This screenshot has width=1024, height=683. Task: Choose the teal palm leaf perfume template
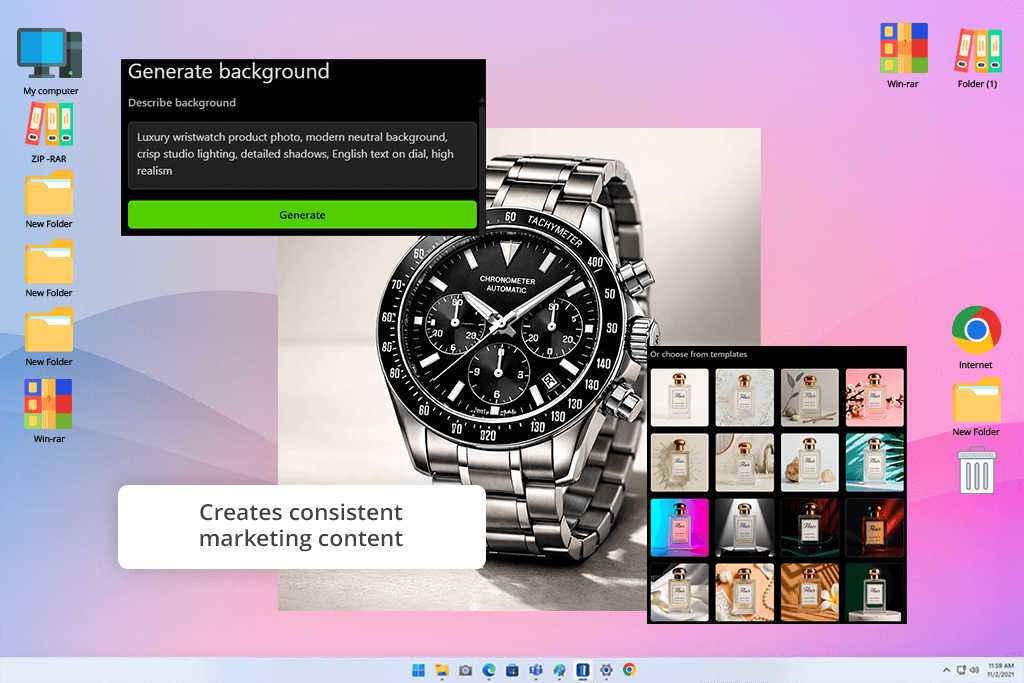click(x=874, y=462)
